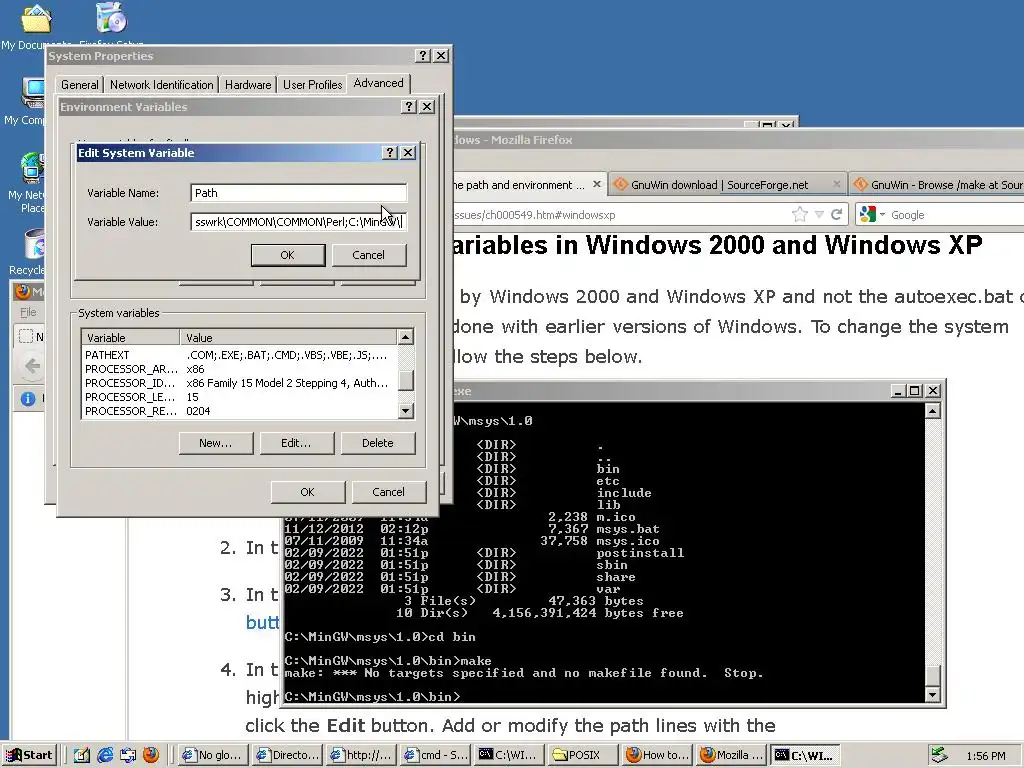Click the system tray network icon
The width and height of the screenshot is (1024, 768).
(x=939, y=755)
